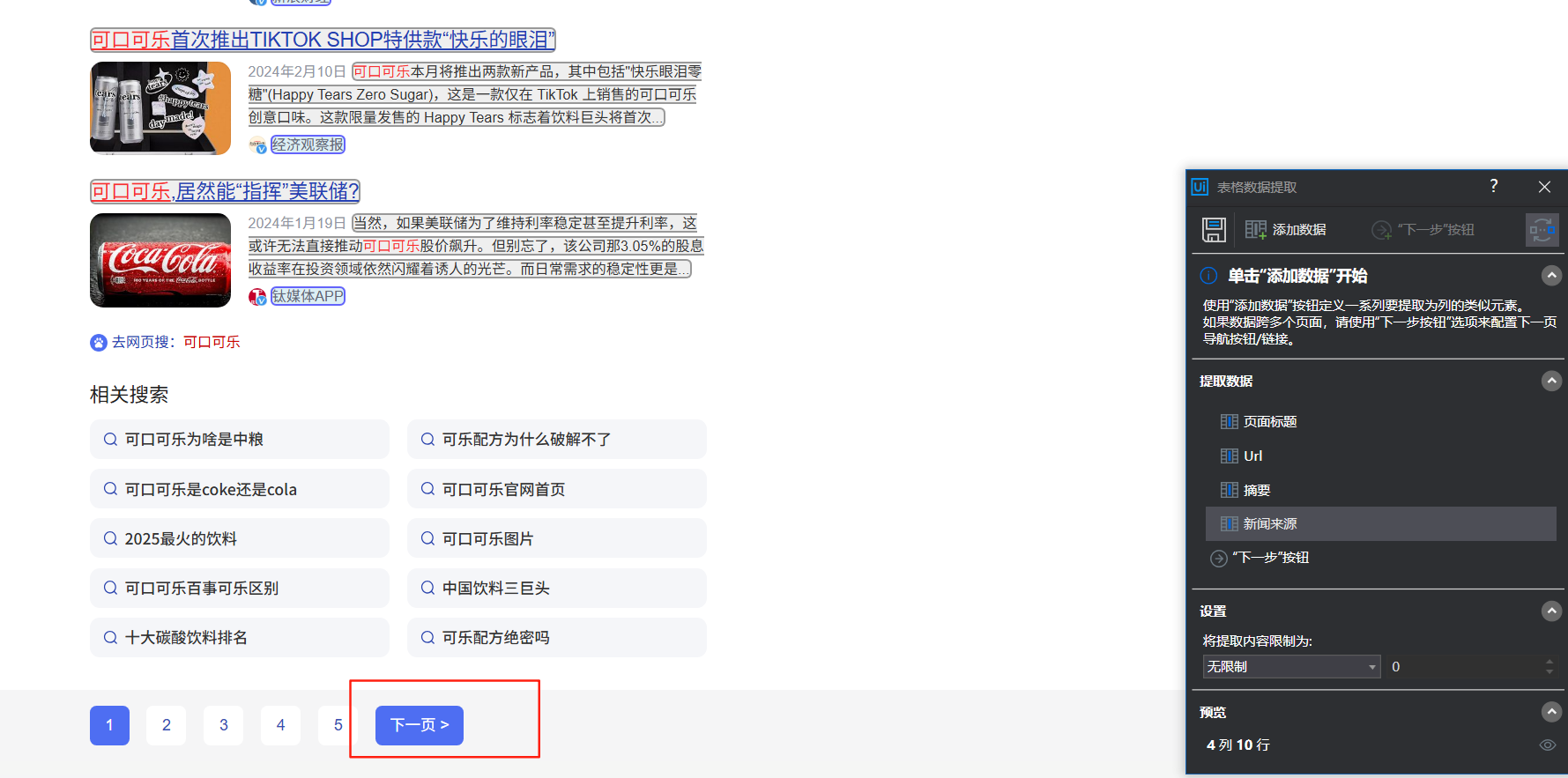
Task: Click the save icon in the extraction toolbar
Action: pyautogui.click(x=1214, y=230)
